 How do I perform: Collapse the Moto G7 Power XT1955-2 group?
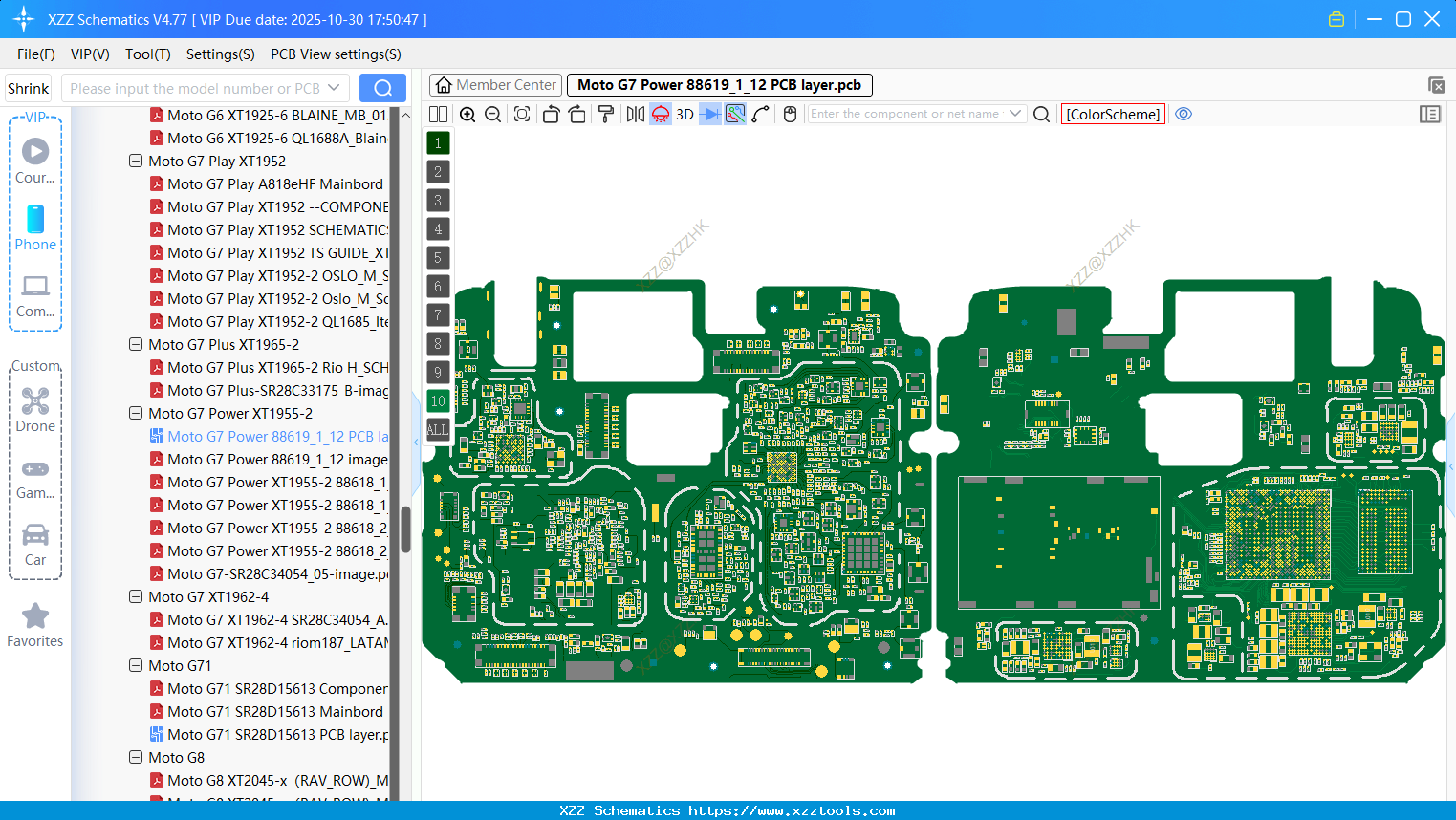(x=135, y=413)
